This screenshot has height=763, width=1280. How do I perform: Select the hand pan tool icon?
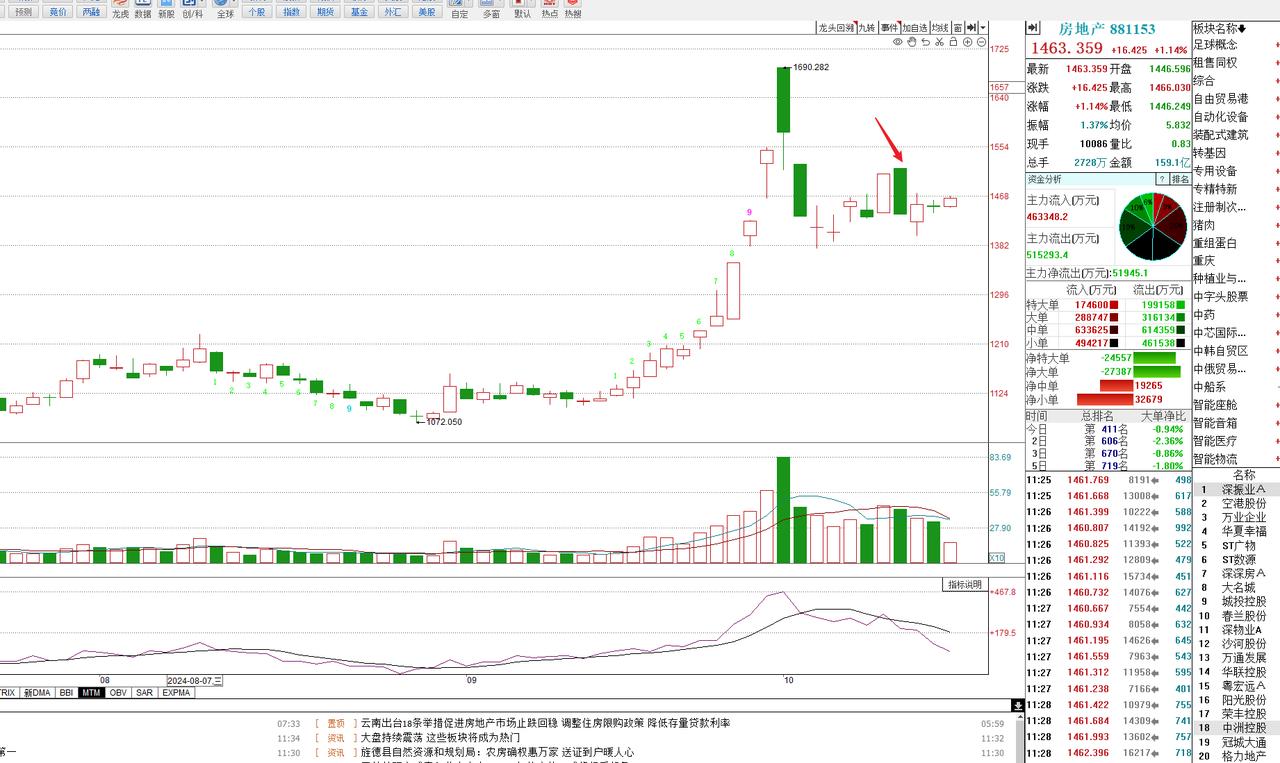pyautogui.click(x=911, y=42)
